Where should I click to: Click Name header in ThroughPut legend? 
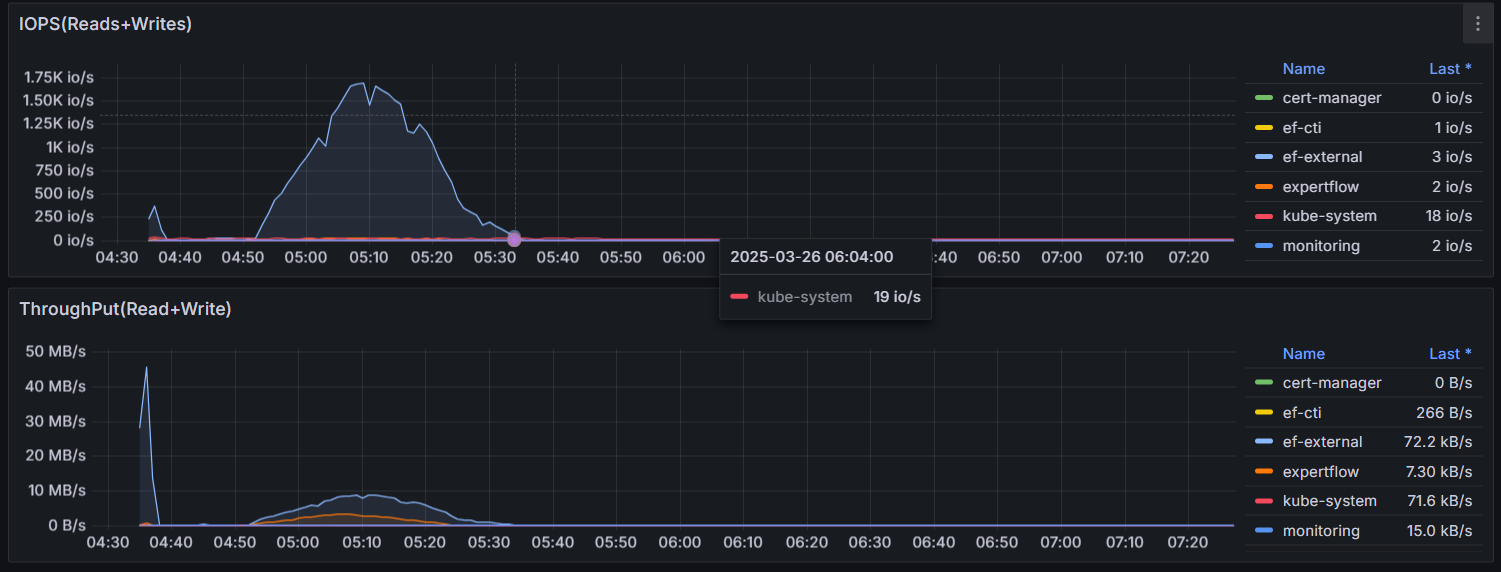click(x=1303, y=354)
